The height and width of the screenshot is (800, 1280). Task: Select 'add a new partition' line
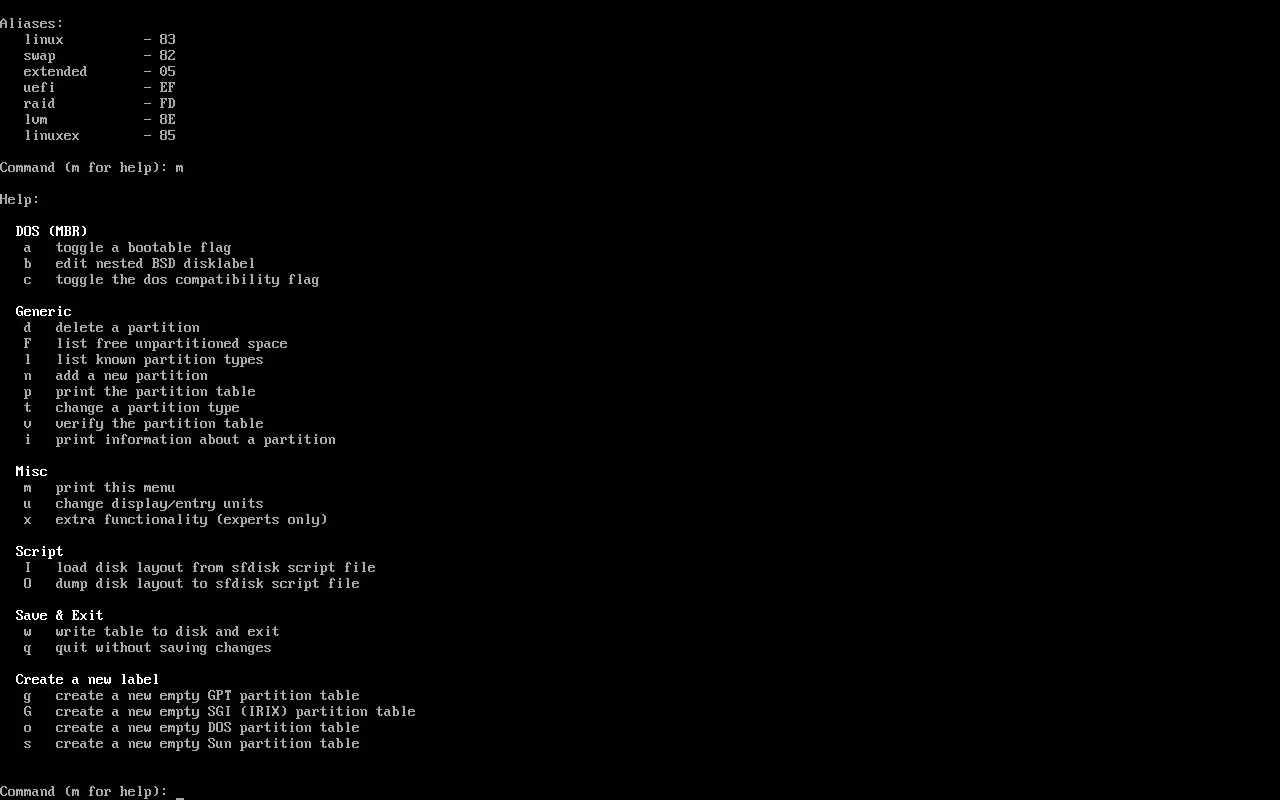pyautogui.click(x=115, y=375)
